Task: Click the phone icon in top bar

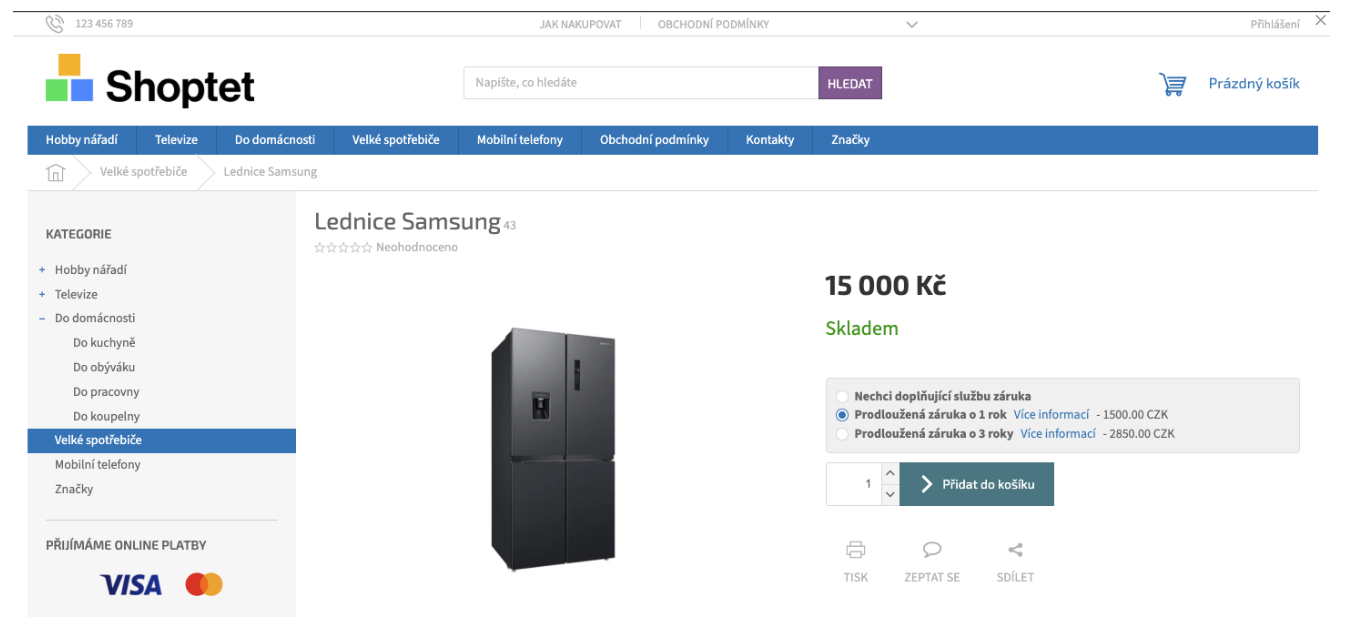Action: pos(55,24)
